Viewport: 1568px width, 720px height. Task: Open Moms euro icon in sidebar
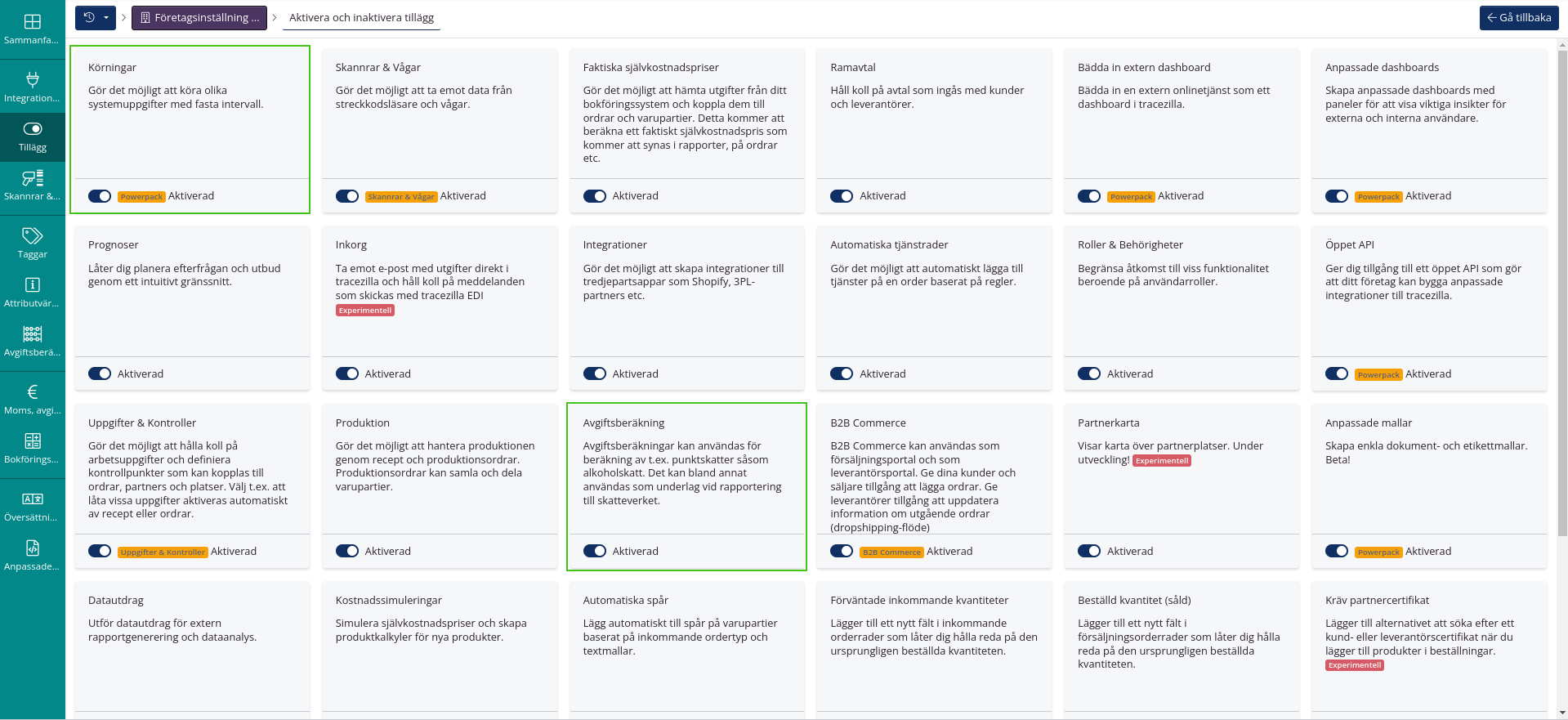(x=33, y=392)
